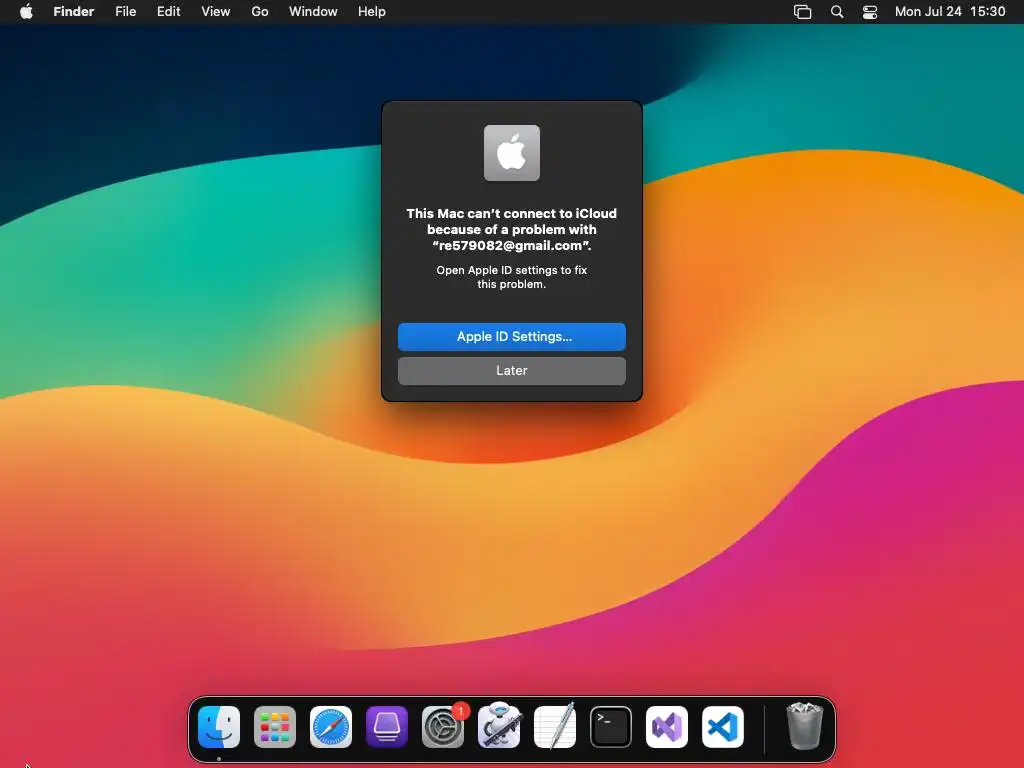This screenshot has height=768, width=1024.
Task: Click the Apple ID Settings button
Action: point(511,336)
